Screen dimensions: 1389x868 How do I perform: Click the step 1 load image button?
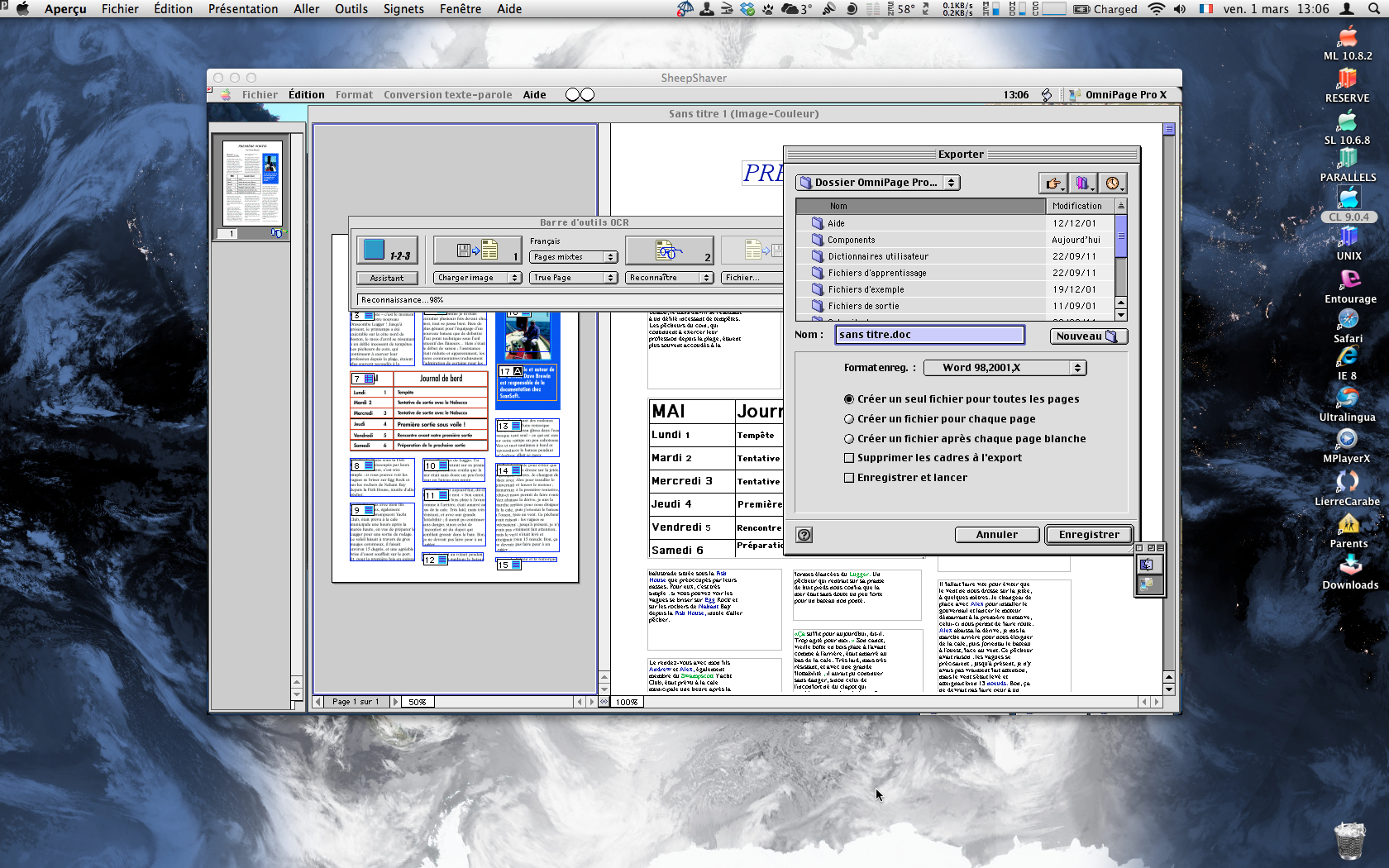[x=477, y=250]
